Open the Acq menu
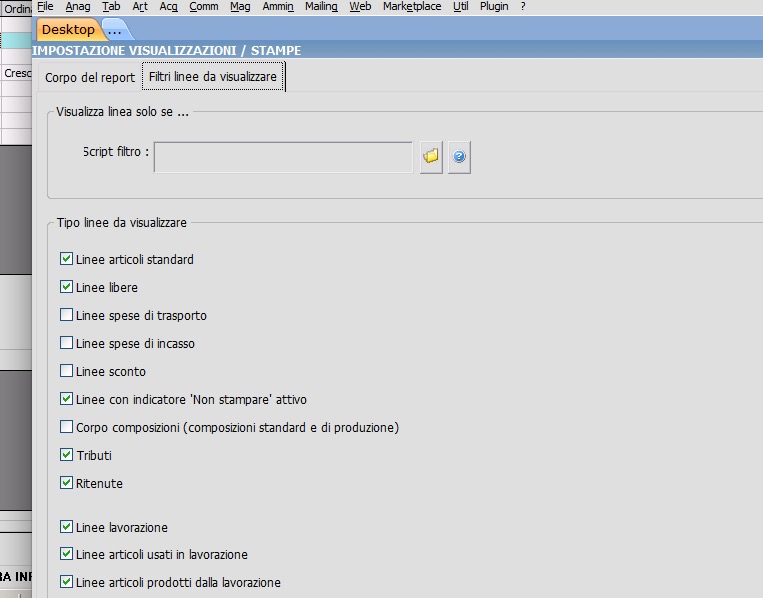 [168, 6]
